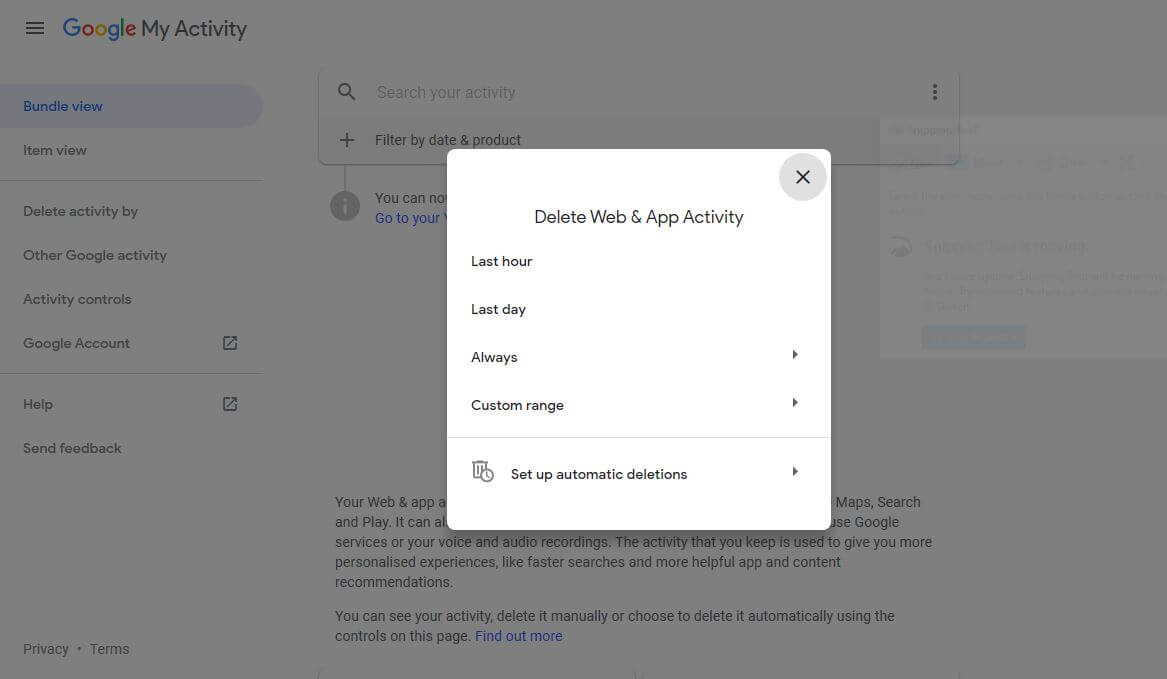
Task: Click the info circle icon
Action: (345, 206)
